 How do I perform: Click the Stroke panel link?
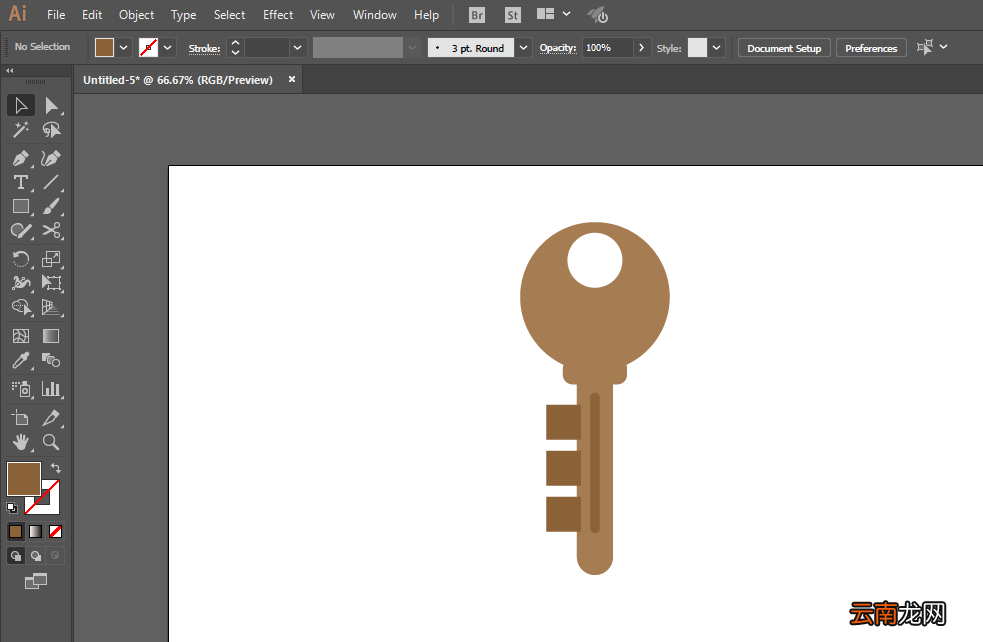[204, 48]
